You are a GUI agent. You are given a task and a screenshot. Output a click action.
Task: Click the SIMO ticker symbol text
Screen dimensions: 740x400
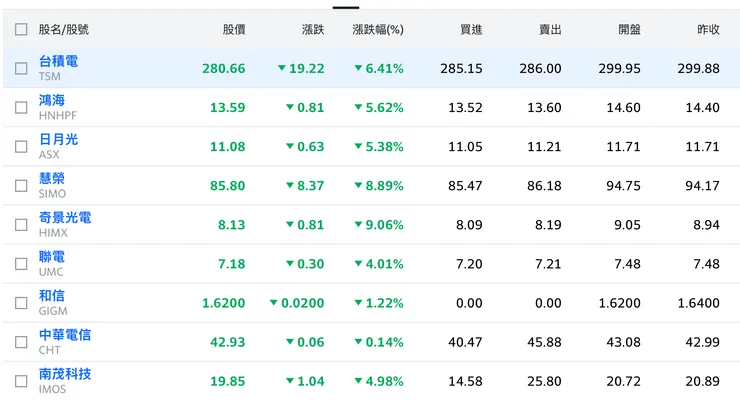52,194
